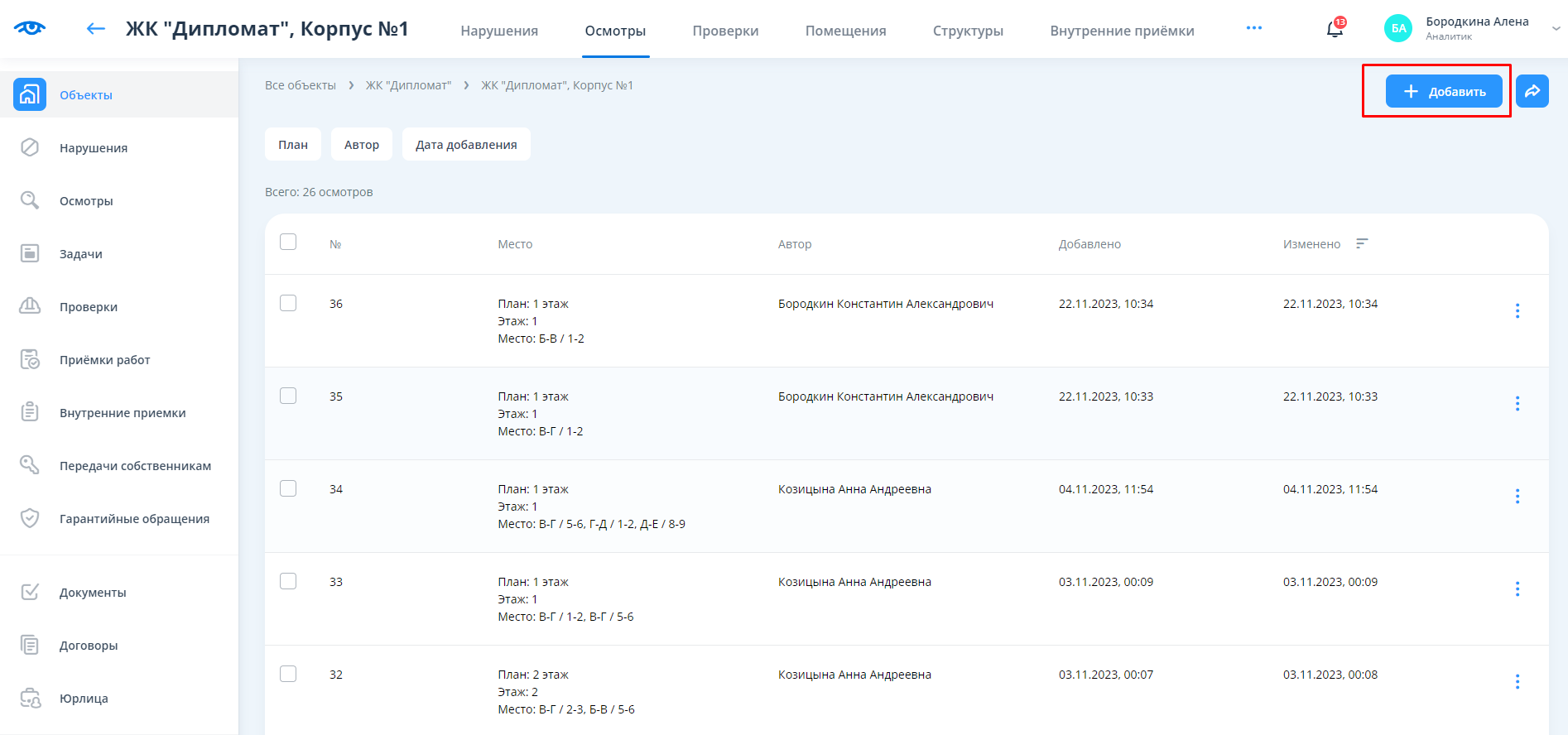Check the box for inspection 36
1568x735 pixels.
[288, 303]
